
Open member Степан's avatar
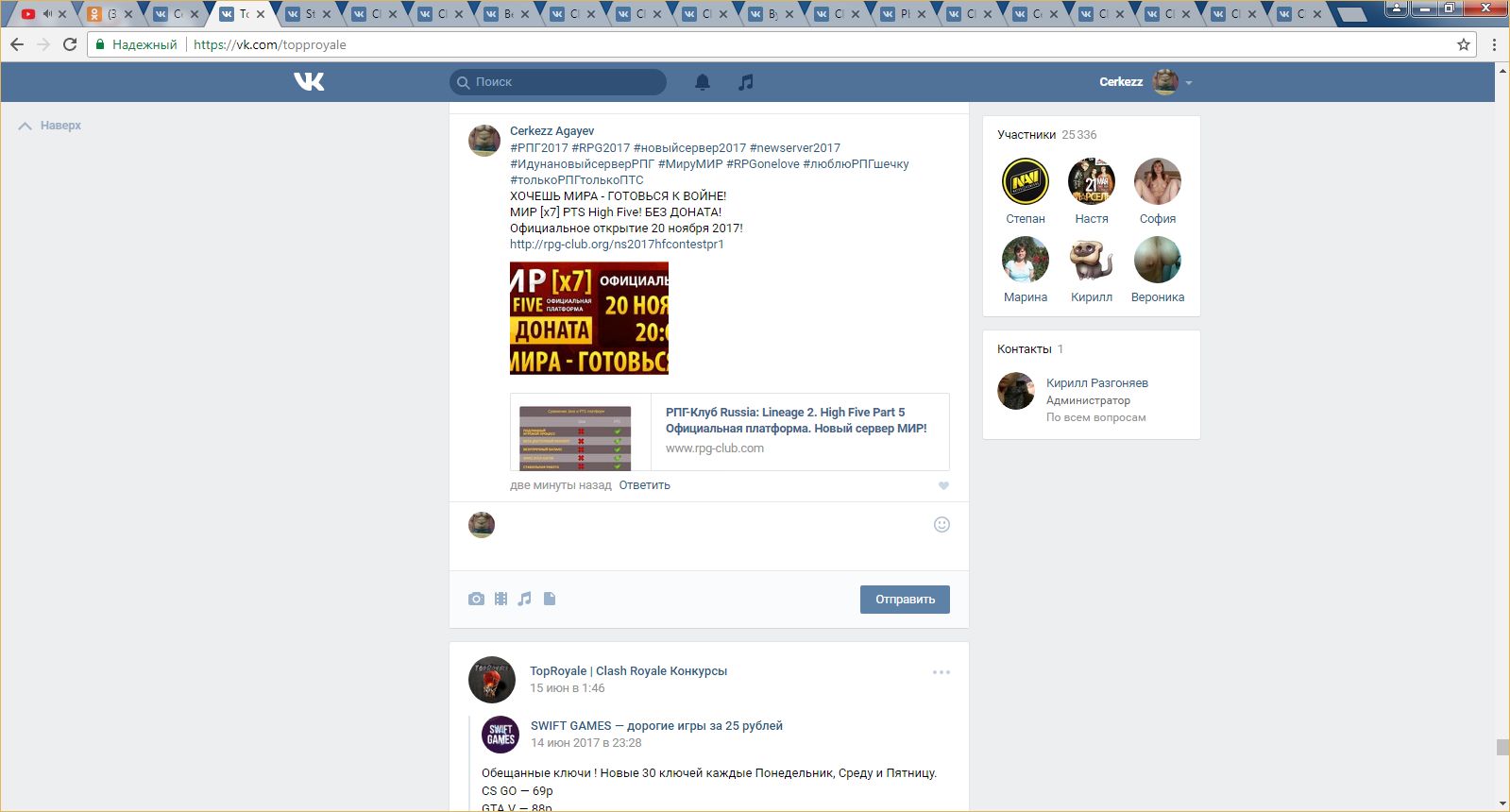[x=1026, y=181]
